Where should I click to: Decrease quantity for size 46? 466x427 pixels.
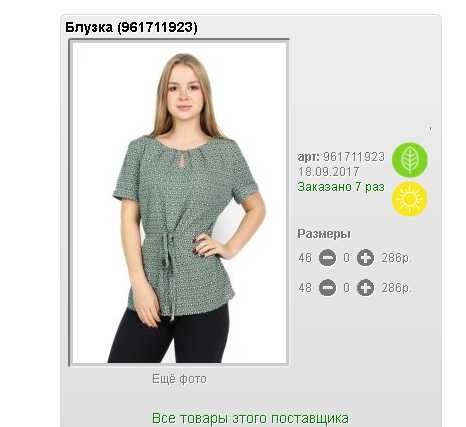327,258
